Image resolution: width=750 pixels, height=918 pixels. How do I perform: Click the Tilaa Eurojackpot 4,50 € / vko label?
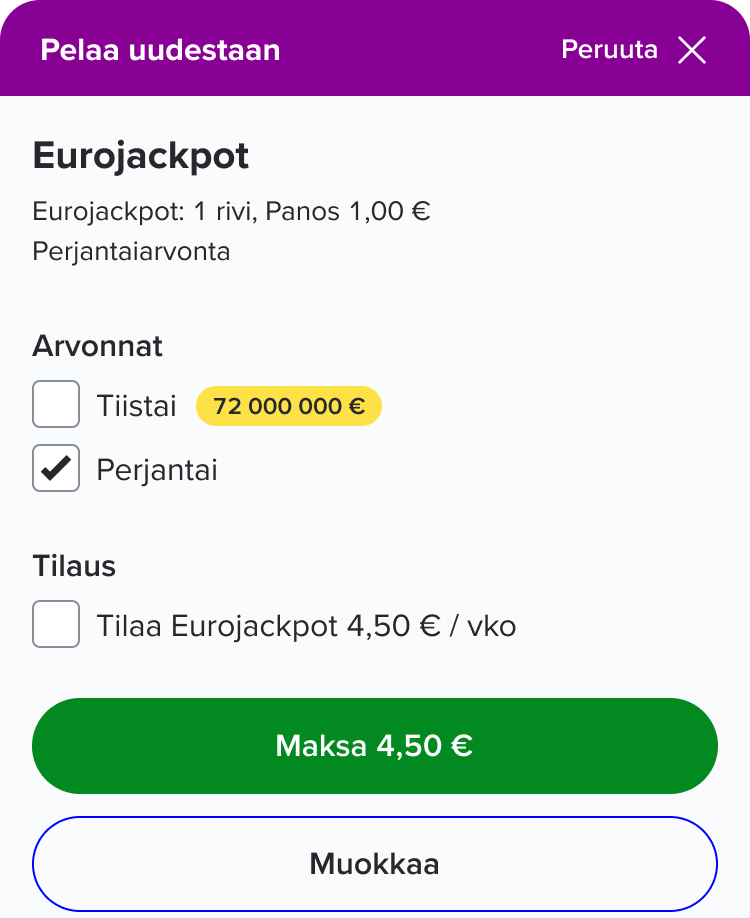[x=306, y=626]
